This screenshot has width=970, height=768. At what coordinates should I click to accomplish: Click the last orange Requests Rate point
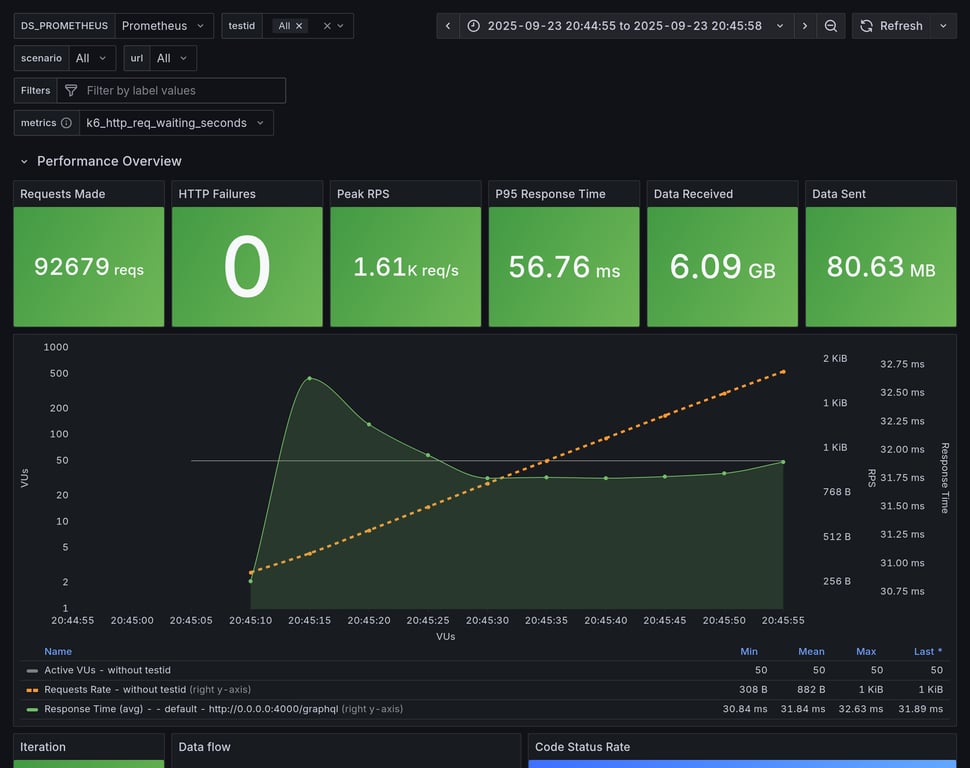pos(784,372)
